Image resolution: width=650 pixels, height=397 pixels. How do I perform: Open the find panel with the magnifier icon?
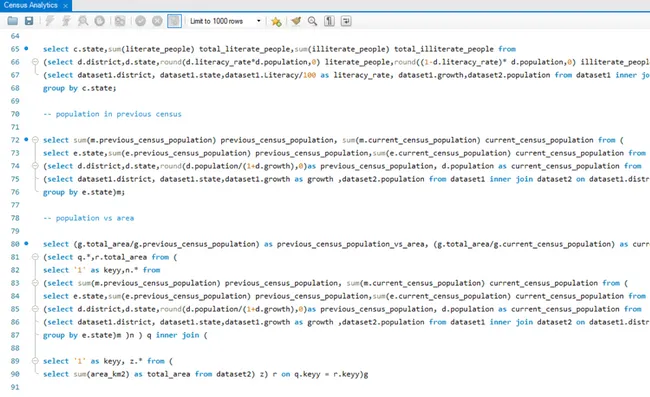click(x=312, y=21)
